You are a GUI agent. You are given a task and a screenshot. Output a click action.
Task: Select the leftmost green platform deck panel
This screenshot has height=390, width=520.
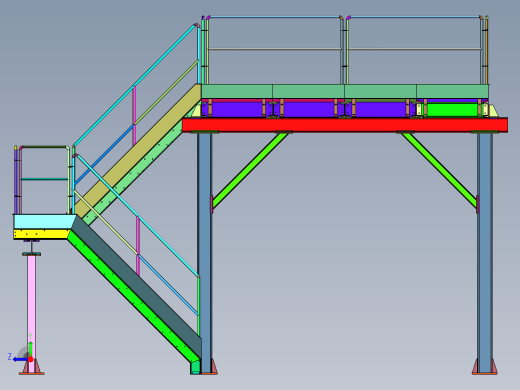(x=237, y=91)
